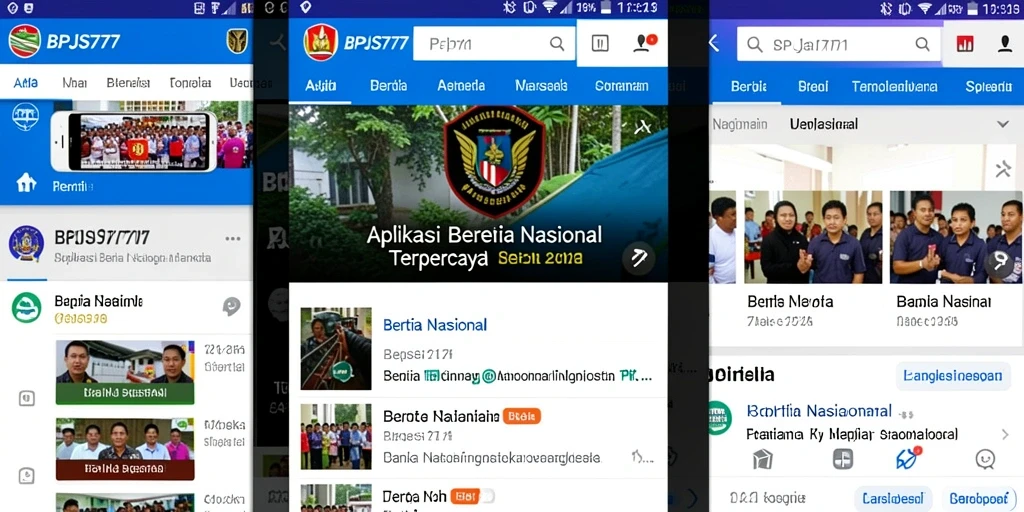
Task: Open the Berdia tab in middle screen
Action: pyautogui.click(x=389, y=86)
